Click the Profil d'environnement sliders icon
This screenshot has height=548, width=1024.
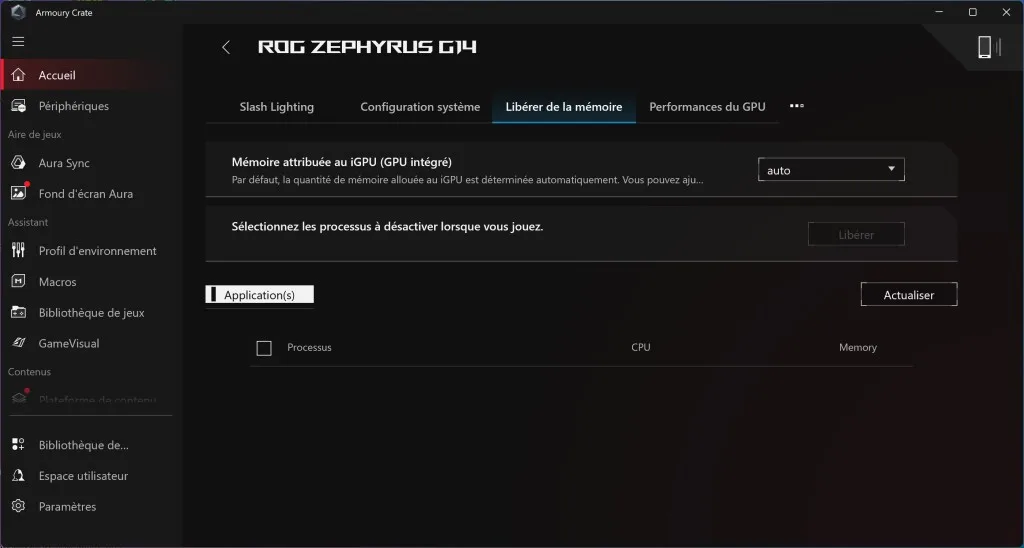[x=18, y=250]
